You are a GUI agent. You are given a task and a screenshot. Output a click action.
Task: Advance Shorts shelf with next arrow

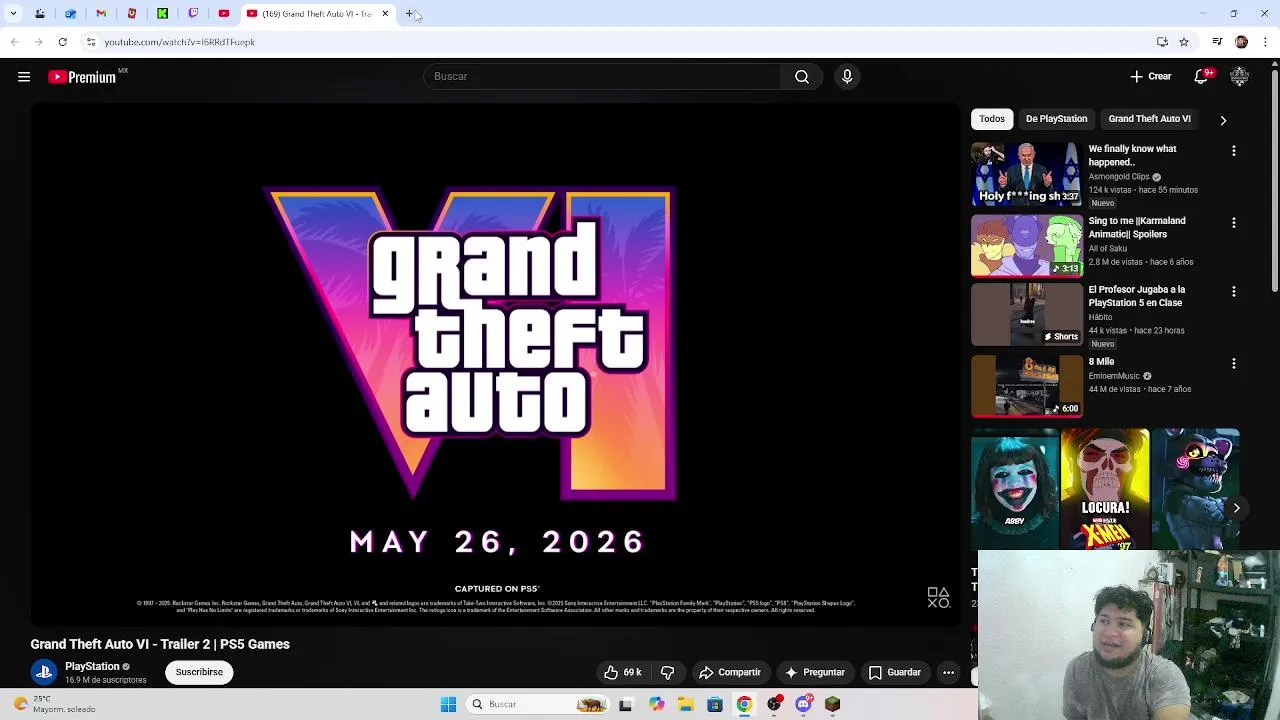1236,508
